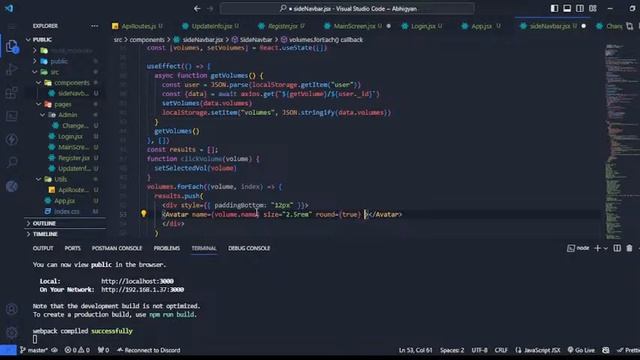Click Reconnect to Discord

[x=149, y=350]
